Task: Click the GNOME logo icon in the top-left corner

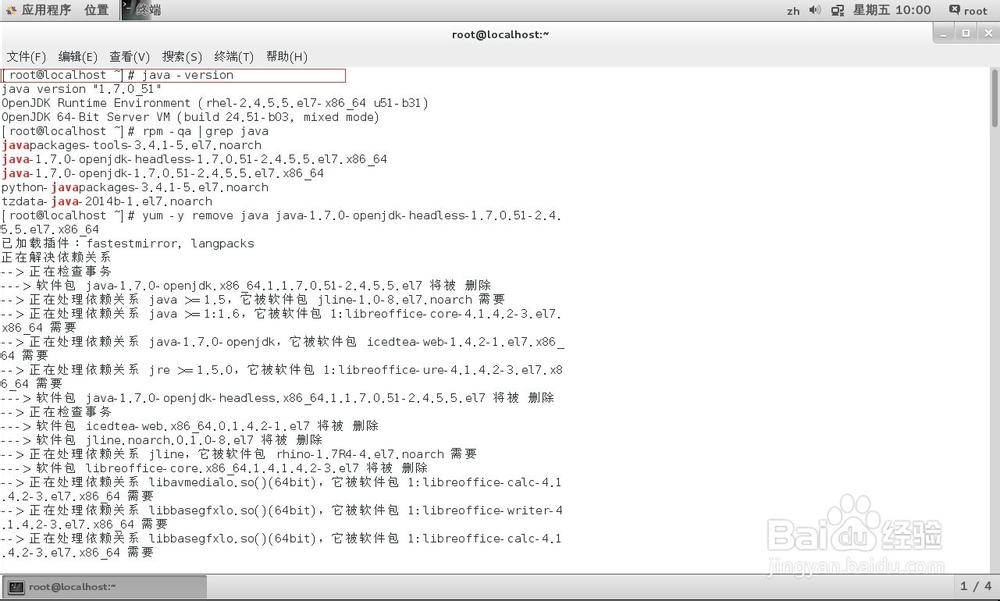Action: [x=10, y=10]
